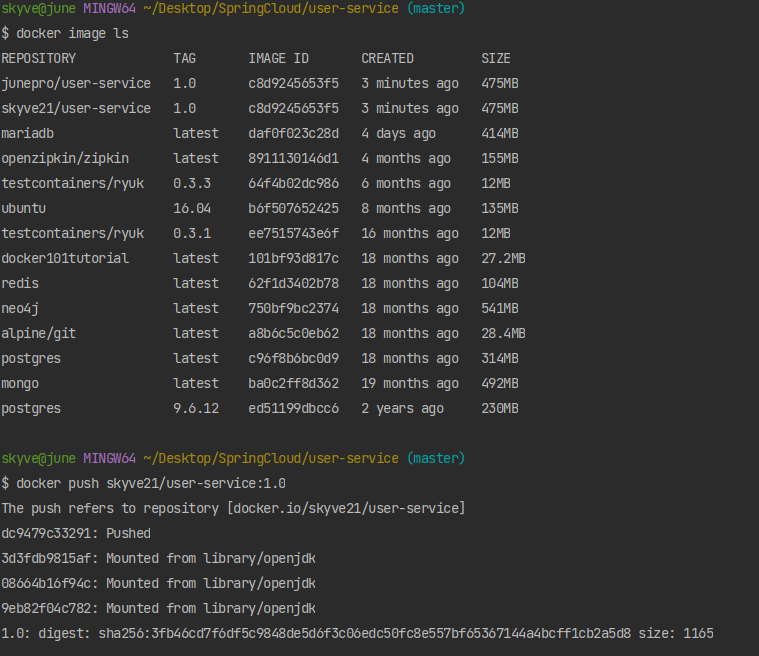Click the 'size: 1165' text
This screenshot has width=759, height=656.
click(676, 634)
